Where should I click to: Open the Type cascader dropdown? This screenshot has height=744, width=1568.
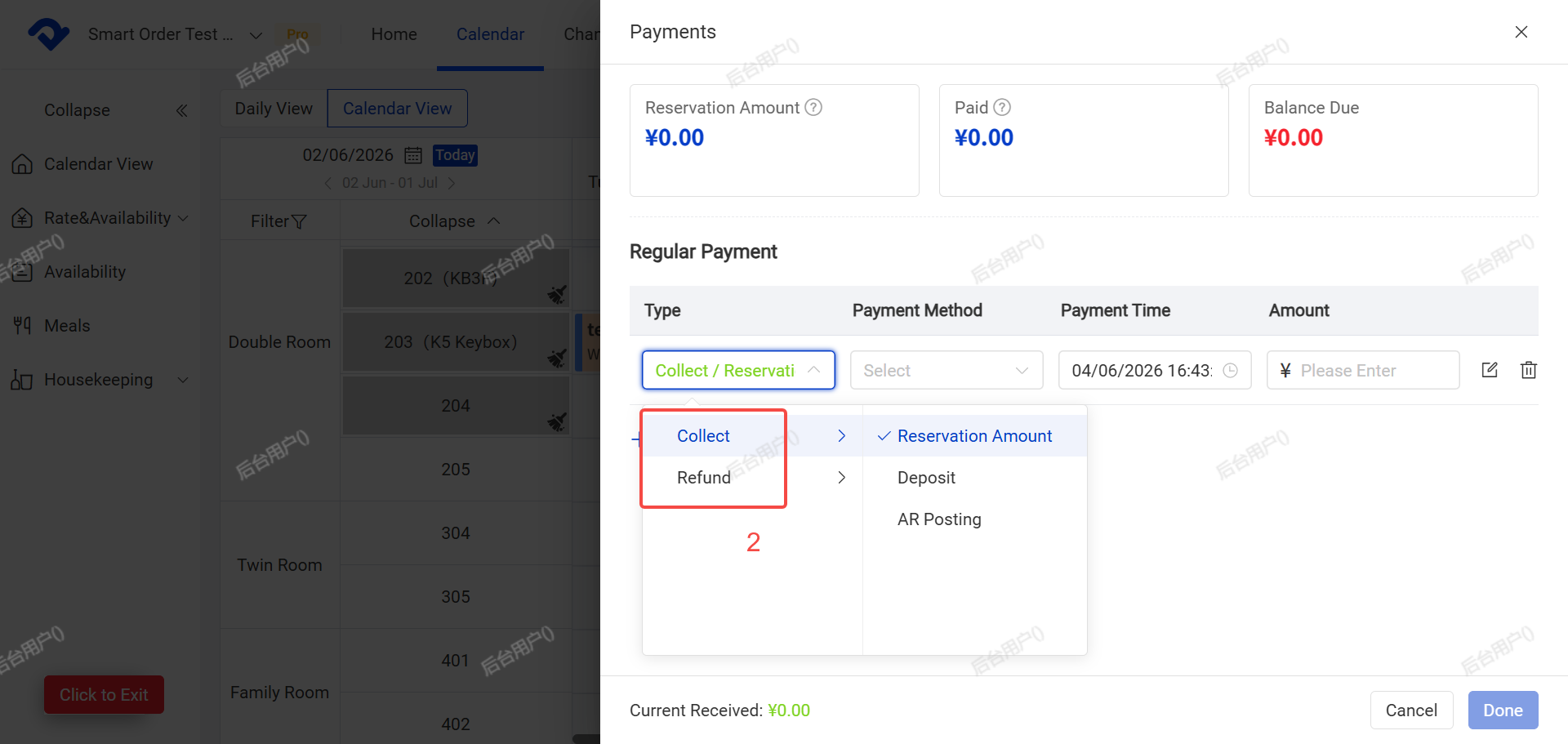[738, 370]
